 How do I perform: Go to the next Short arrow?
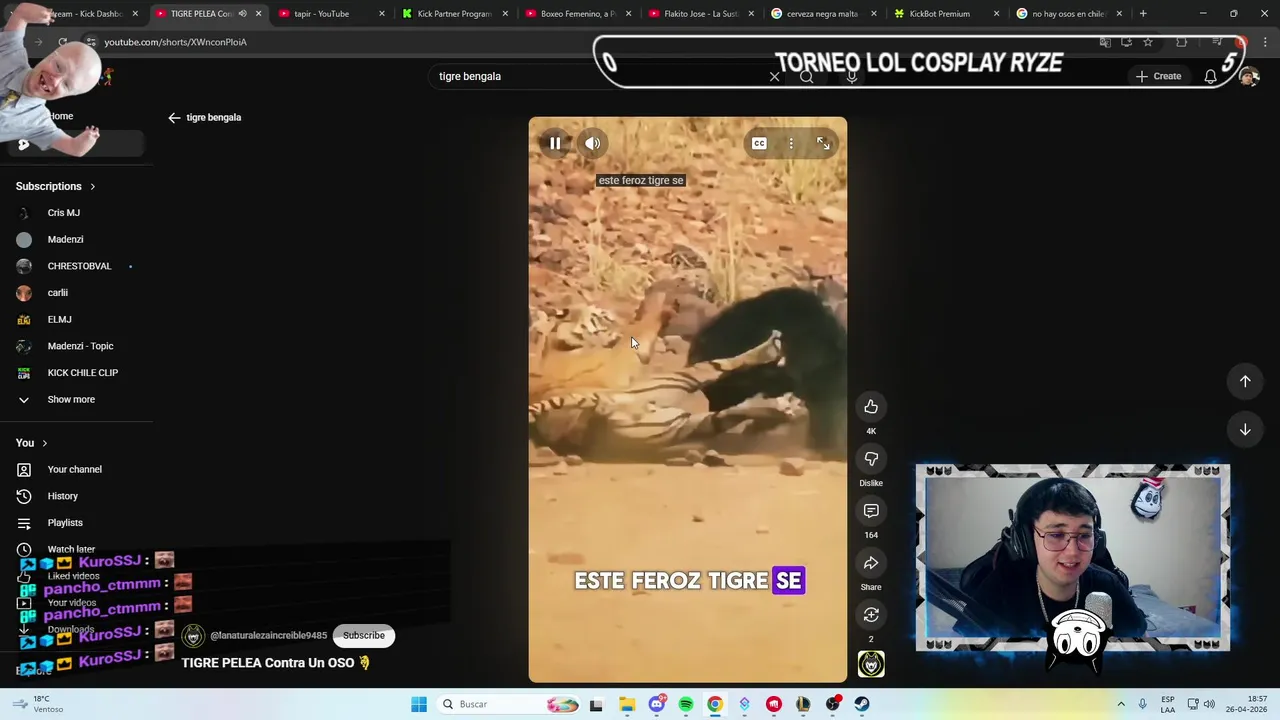[x=1245, y=429]
